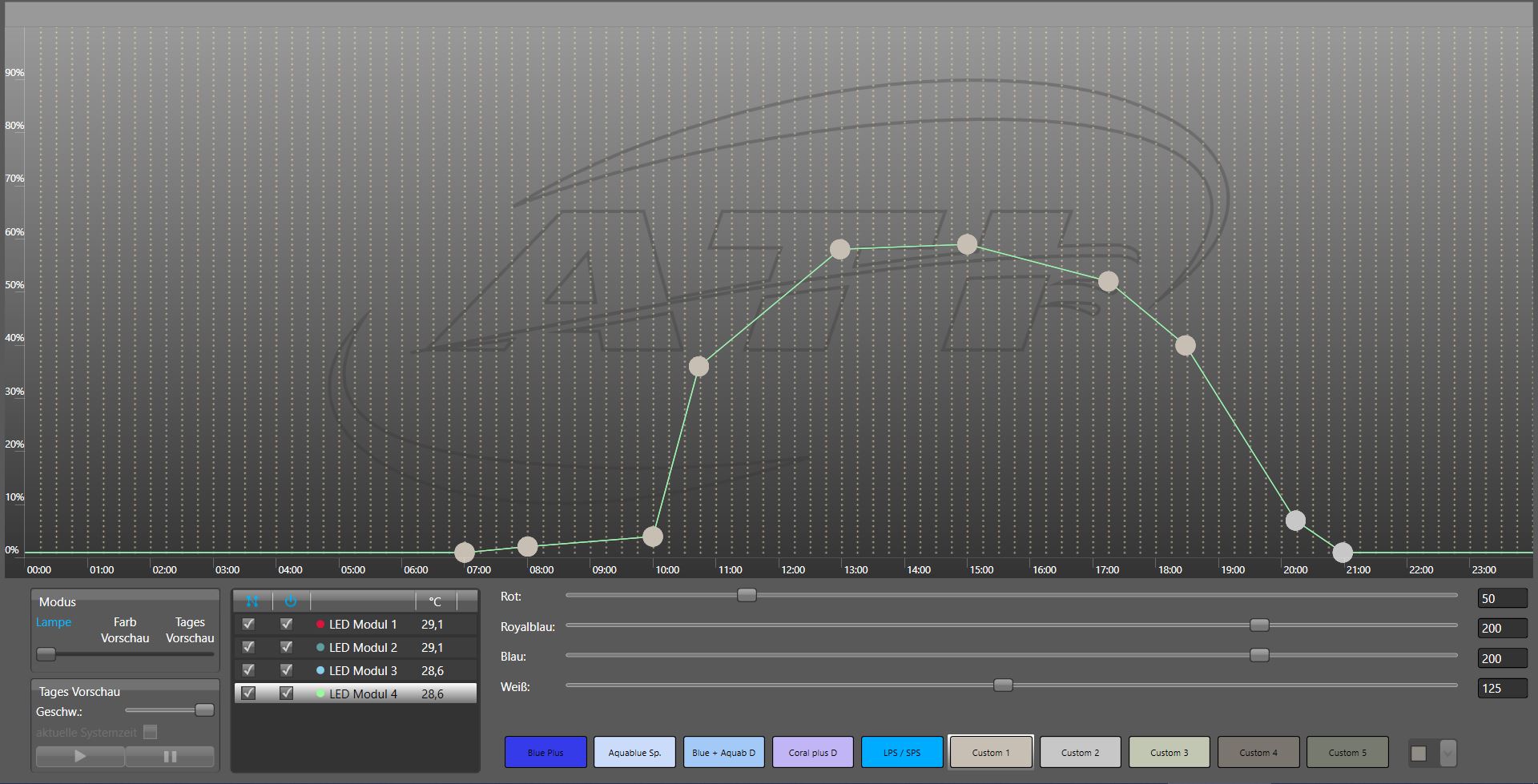Image resolution: width=1538 pixels, height=784 pixels.
Task: Toggle power checkbox for LED Modul 4
Action: (x=286, y=694)
